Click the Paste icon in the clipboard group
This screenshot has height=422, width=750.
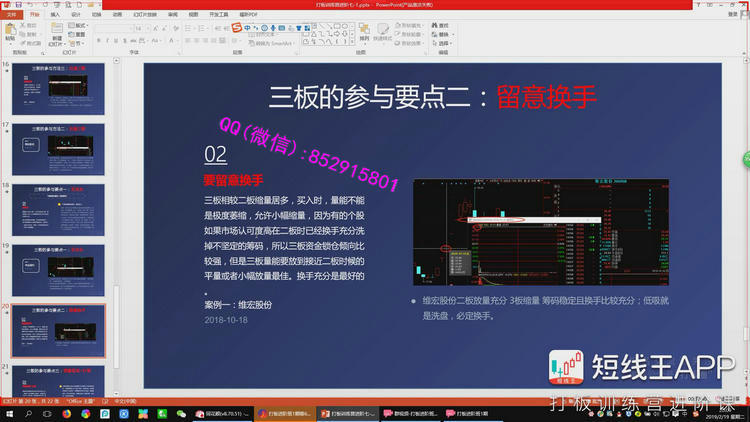pos(11,32)
